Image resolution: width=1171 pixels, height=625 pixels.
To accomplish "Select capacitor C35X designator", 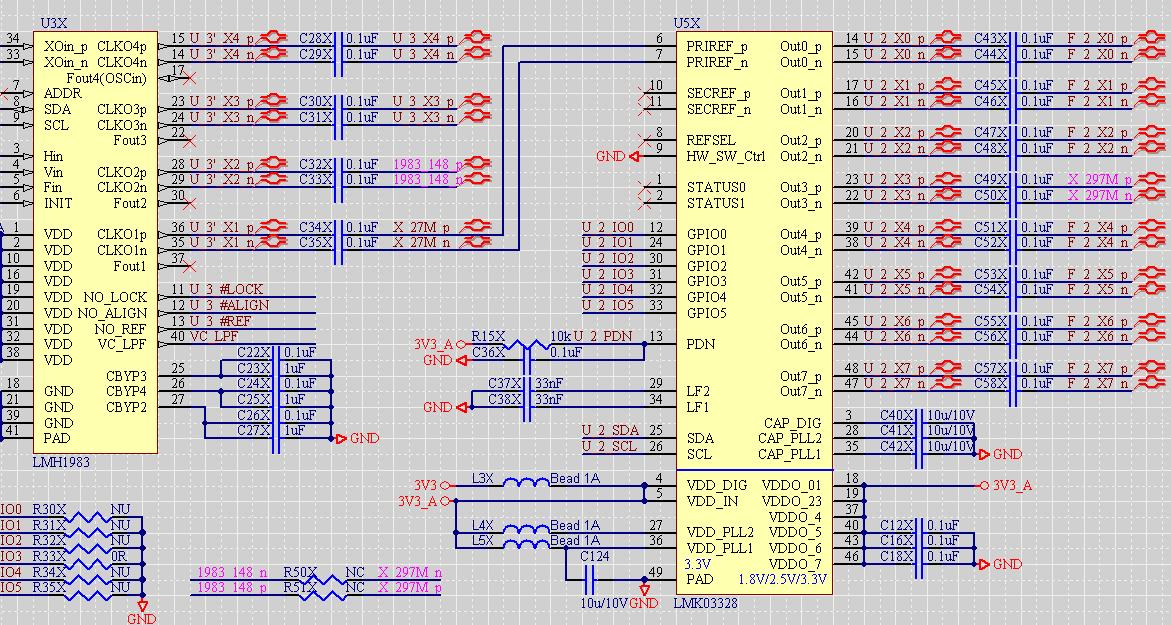I will tap(317, 242).
